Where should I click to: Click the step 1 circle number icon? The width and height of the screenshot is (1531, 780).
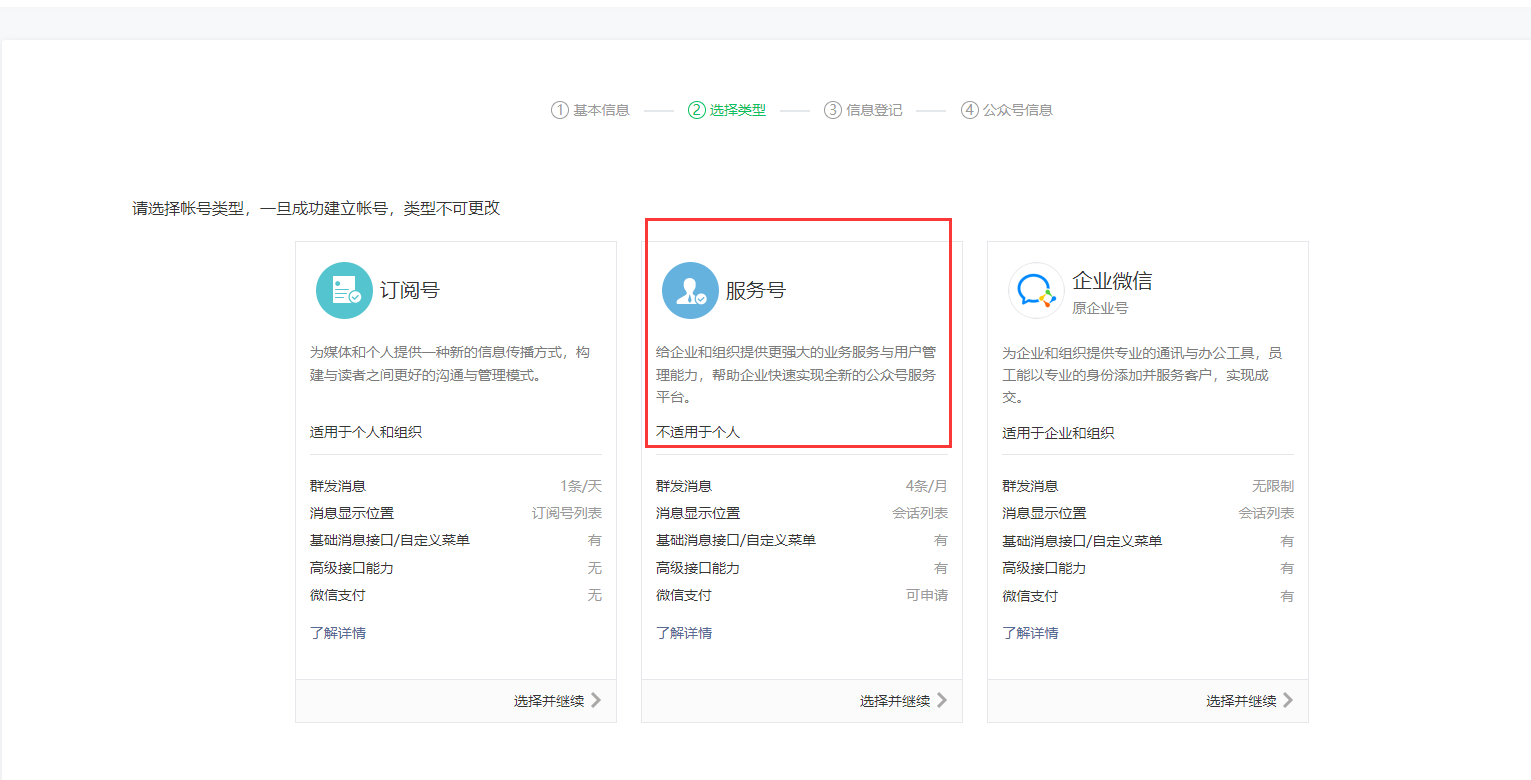[x=560, y=110]
